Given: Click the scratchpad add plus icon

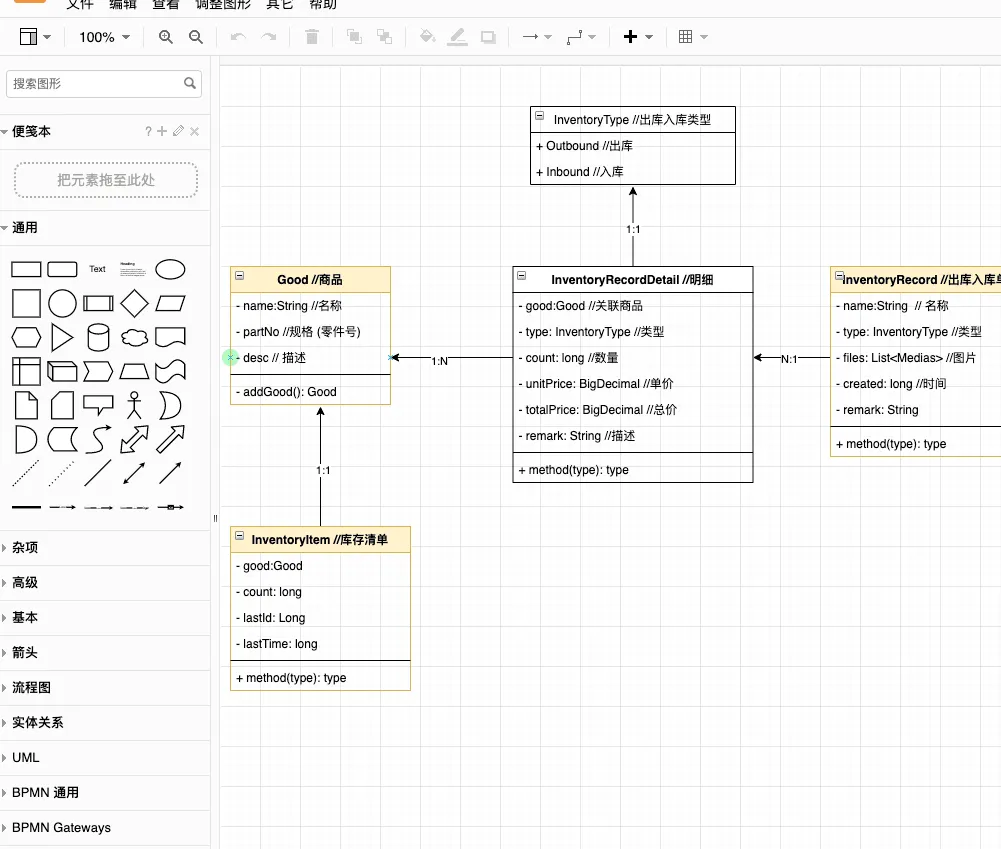Looking at the screenshot, I should coord(162,131).
